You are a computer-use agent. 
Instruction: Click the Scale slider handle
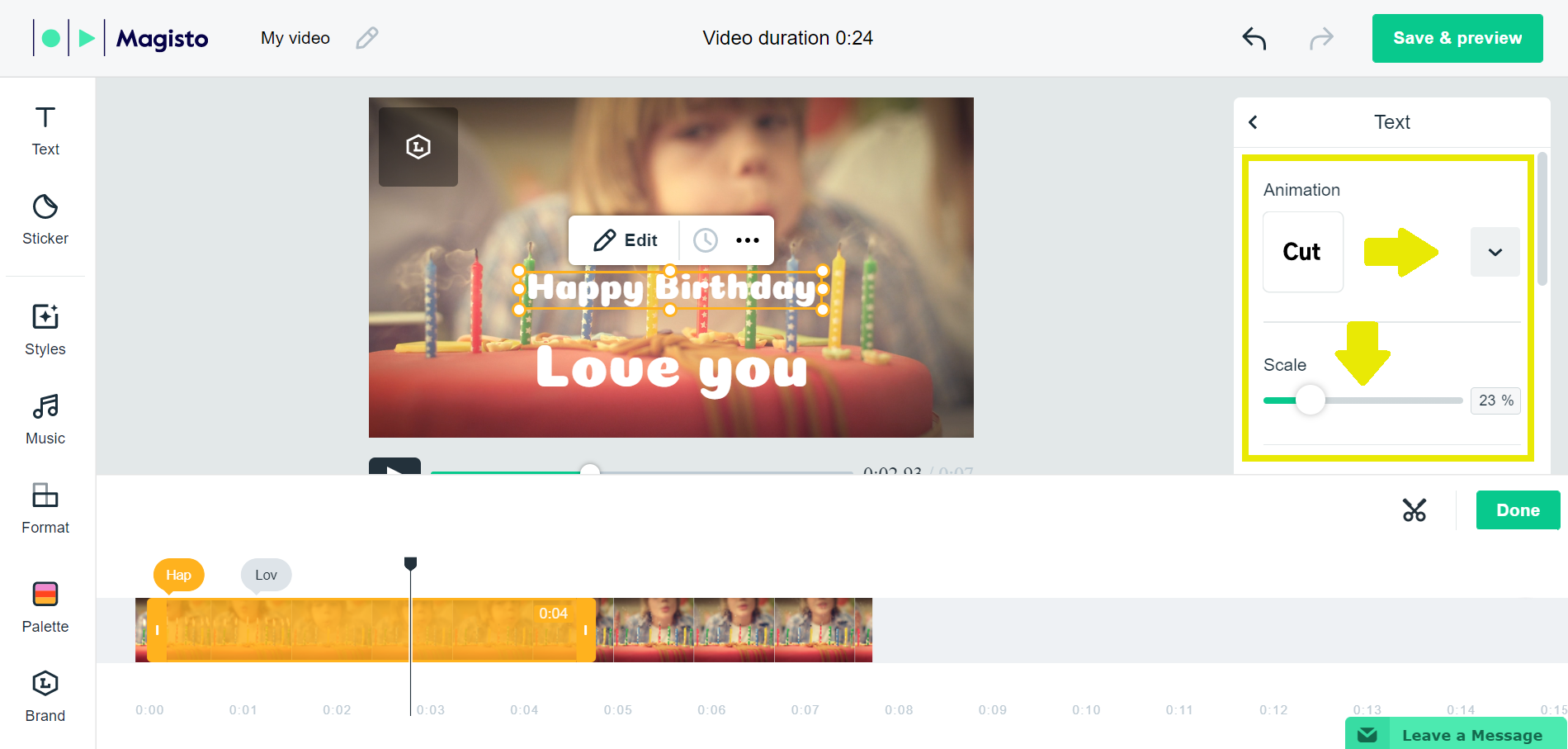pos(1310,401)
